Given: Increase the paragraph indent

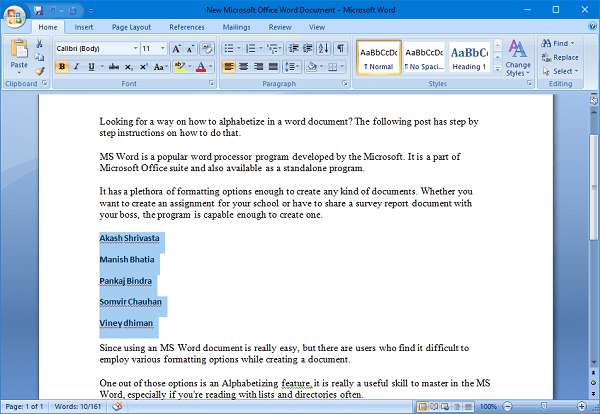Looking at the screenshot, I should coord(308,48).
